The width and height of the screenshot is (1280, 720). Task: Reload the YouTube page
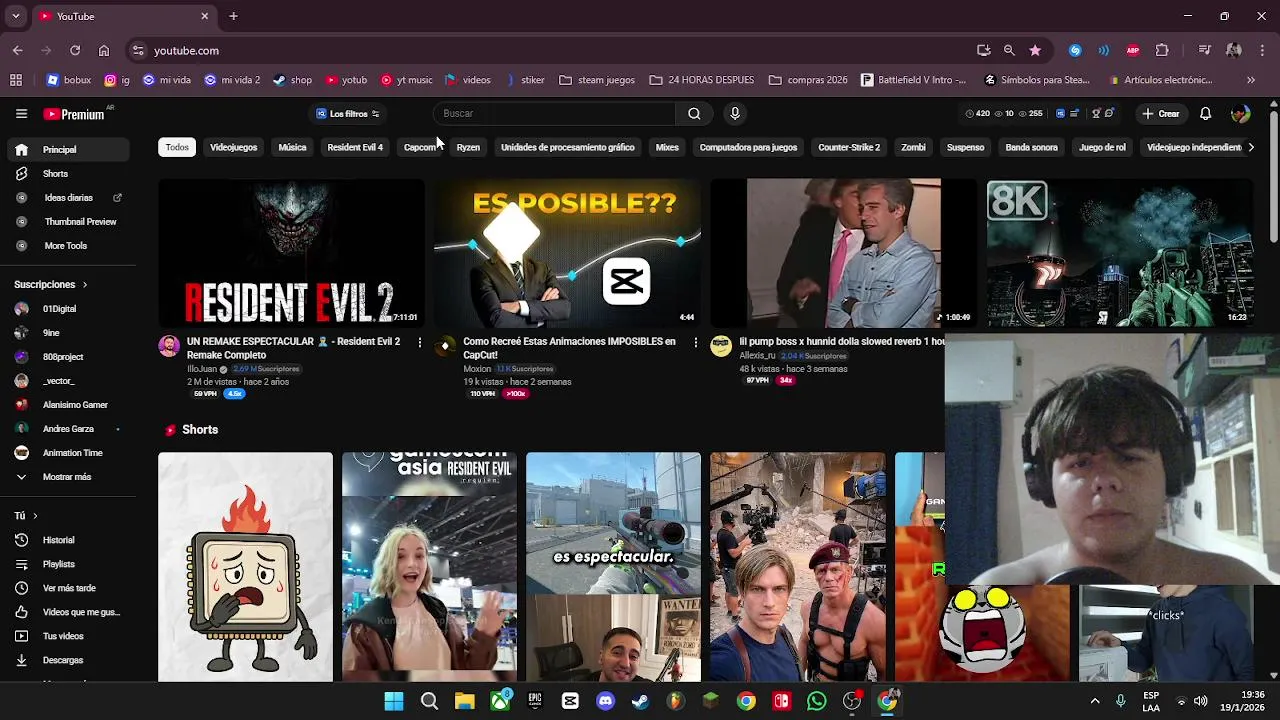click(x=75, y=50)
